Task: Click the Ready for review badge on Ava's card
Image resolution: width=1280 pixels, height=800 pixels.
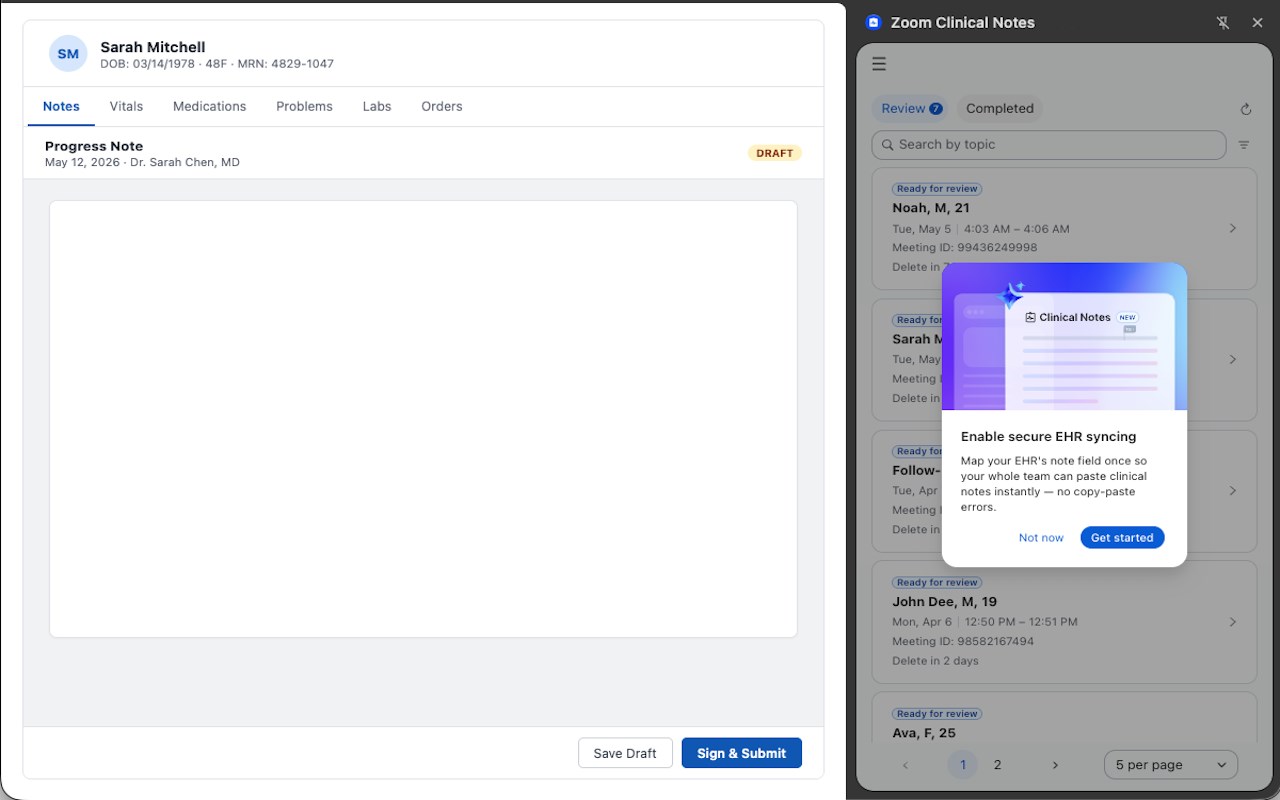Action: 937,714
